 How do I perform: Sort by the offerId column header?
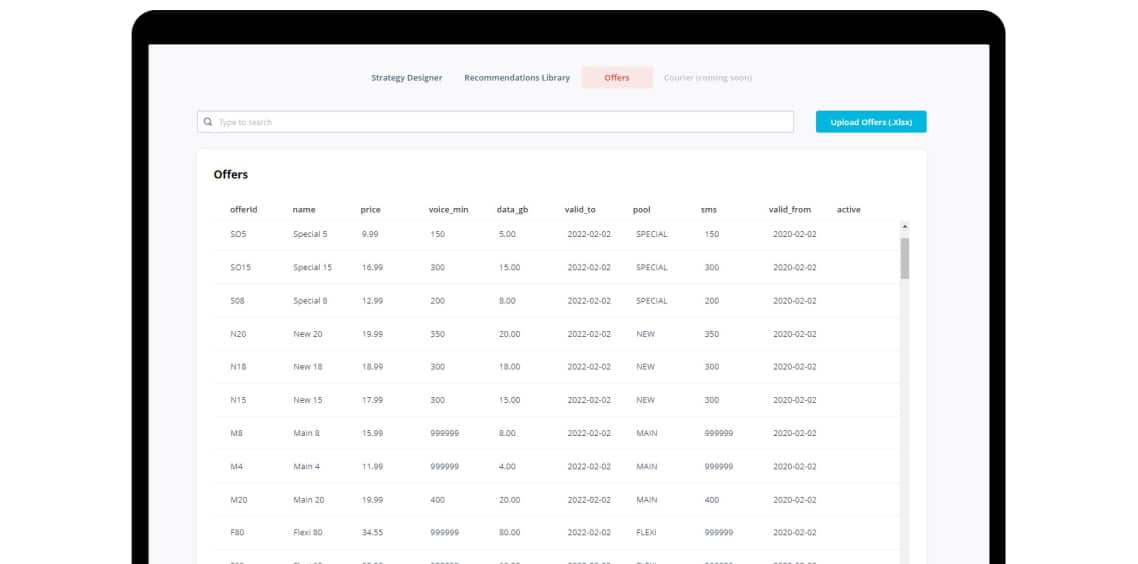click(244, 210)
